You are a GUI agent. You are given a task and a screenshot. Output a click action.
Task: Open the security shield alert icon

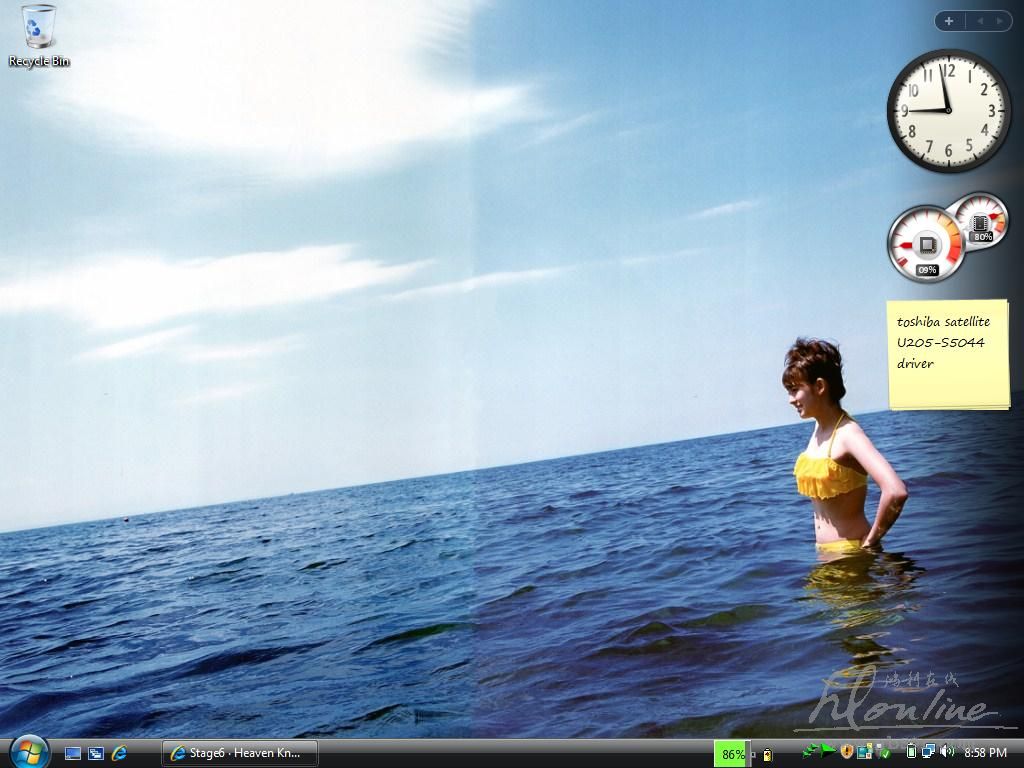[846, 752]
